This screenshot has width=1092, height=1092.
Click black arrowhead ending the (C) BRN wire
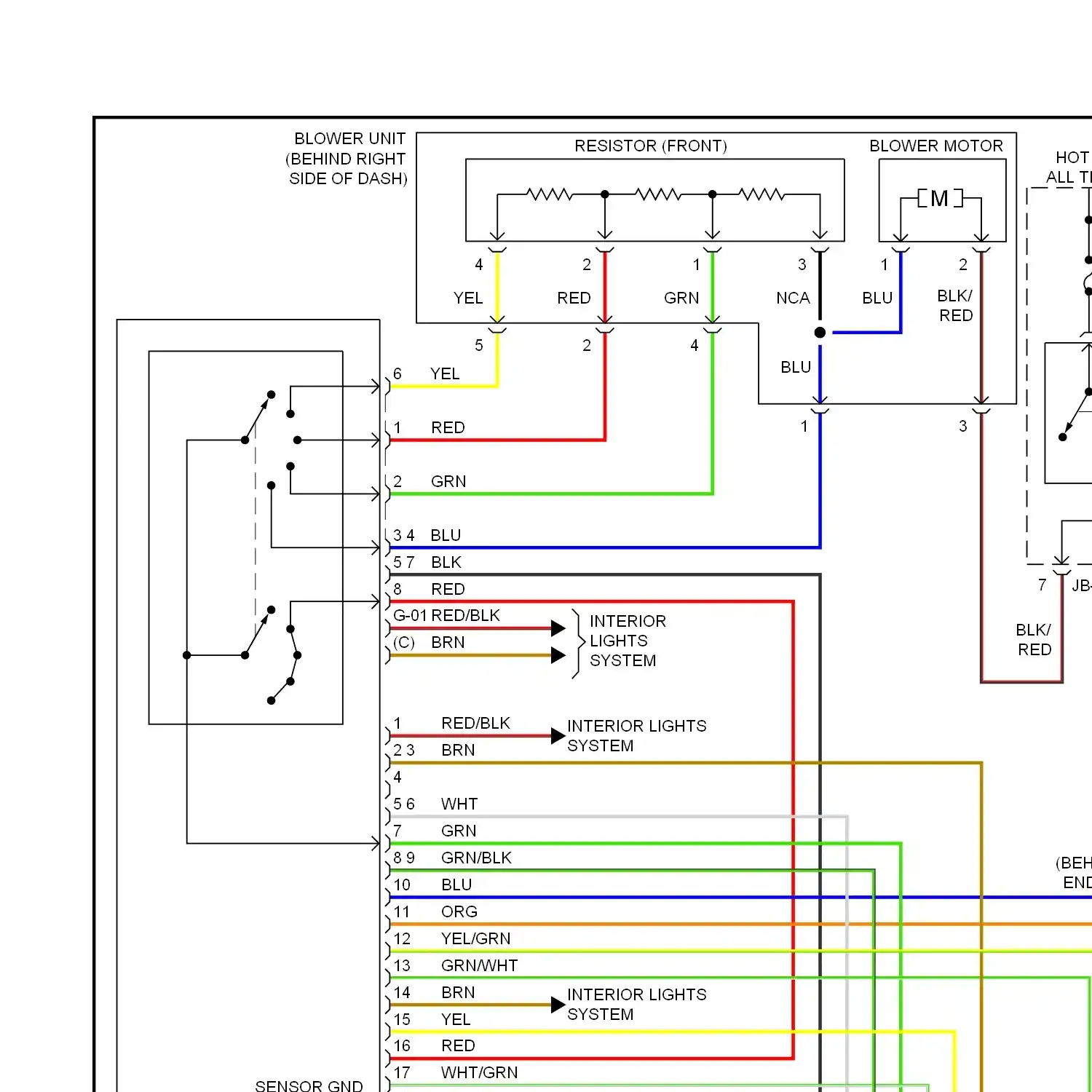click(x=558, y=655)
